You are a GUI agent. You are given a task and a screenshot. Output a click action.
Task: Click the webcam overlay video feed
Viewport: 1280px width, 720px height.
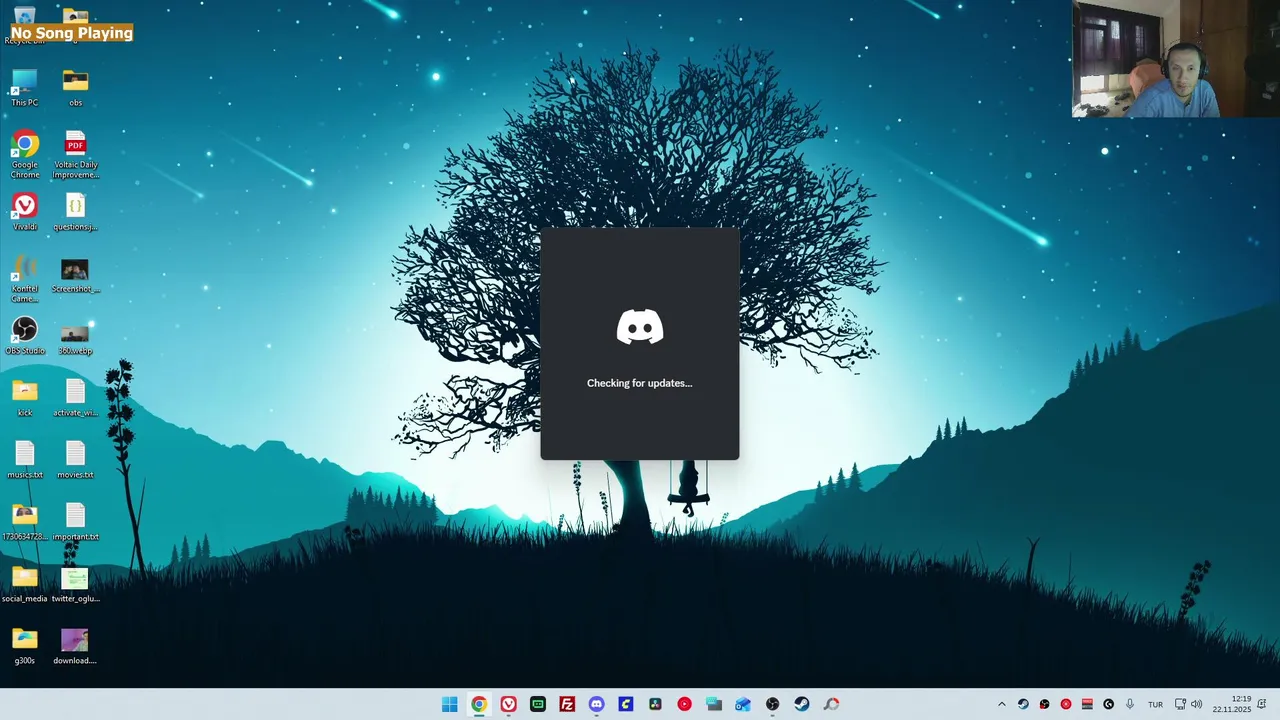click(1176, 59)
